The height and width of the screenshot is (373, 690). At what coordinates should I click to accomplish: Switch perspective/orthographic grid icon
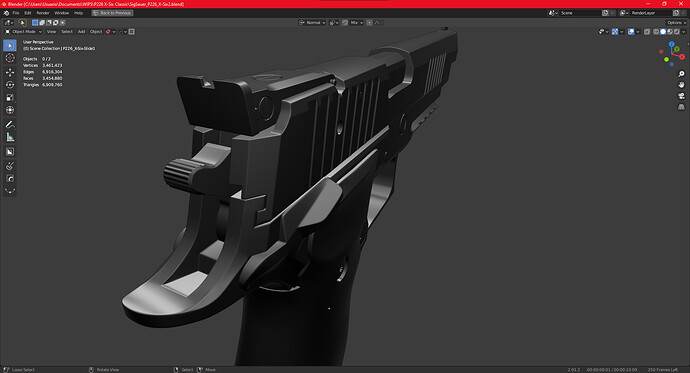(x=681, y=107)
